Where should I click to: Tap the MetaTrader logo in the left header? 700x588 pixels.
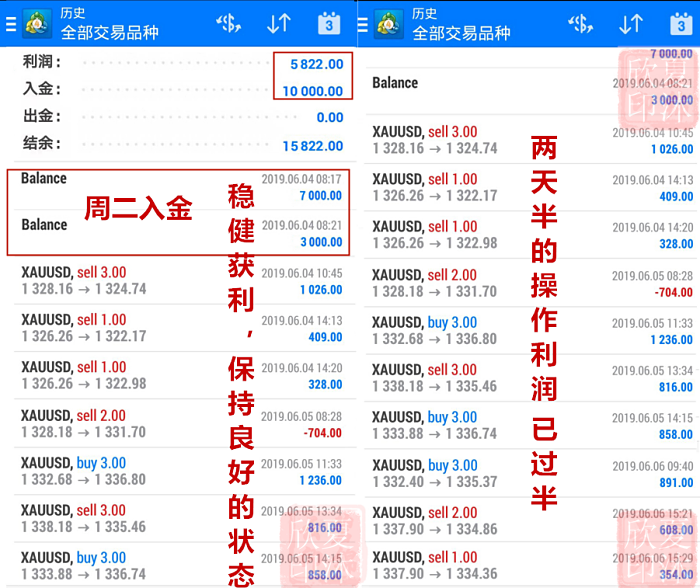36,24
